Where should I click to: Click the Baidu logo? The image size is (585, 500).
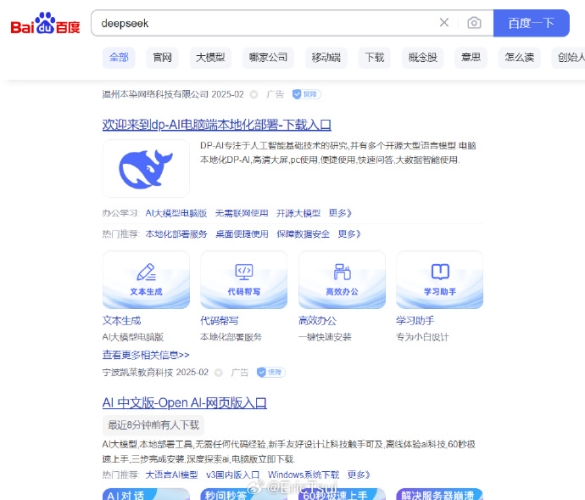point(45,24)
